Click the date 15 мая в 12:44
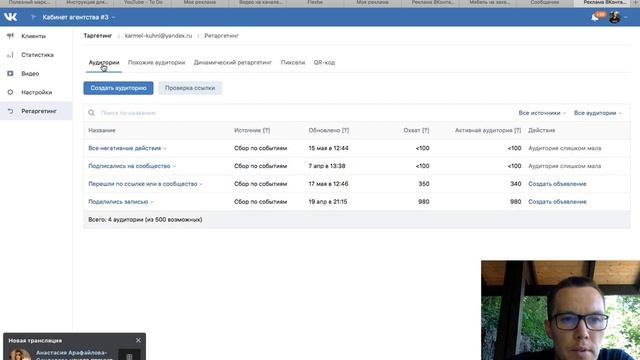 click(x=329, y=148)
